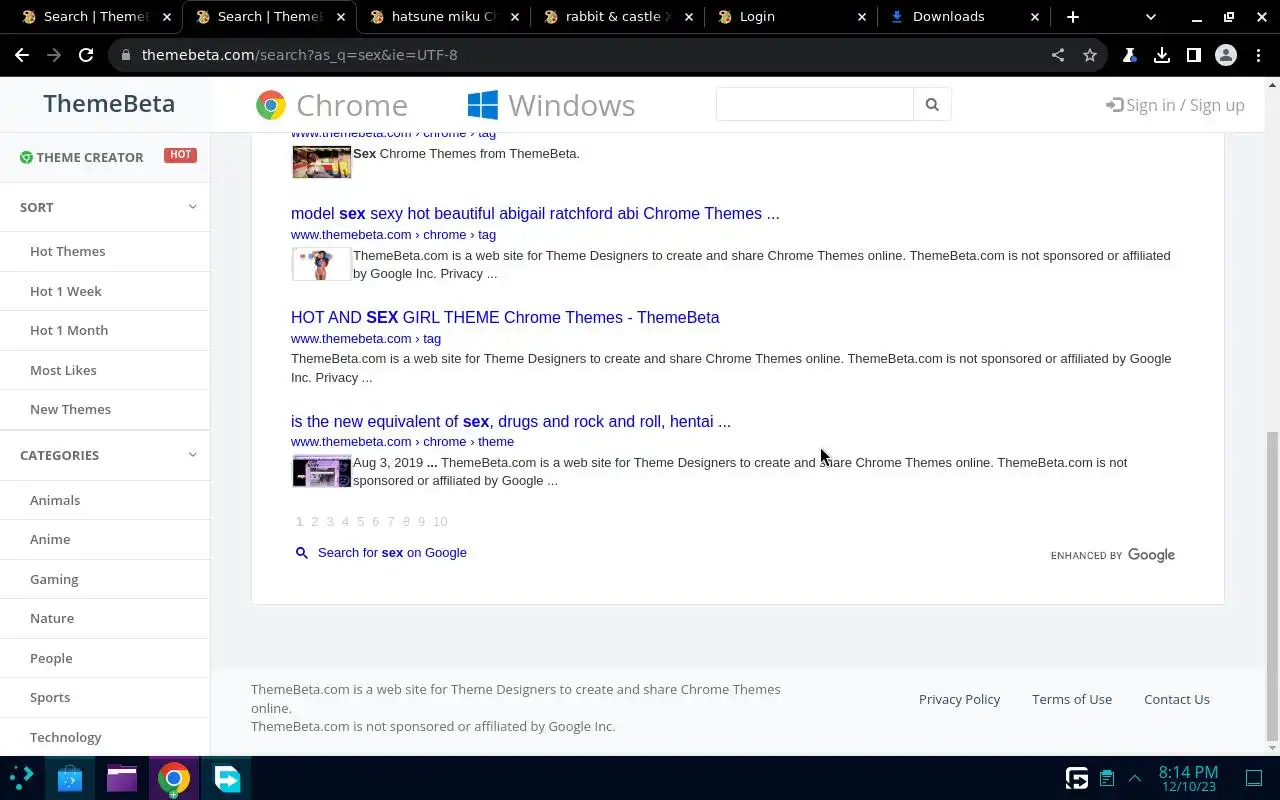Open the Anime category
Image resolution: width=1280 pixels, height=800 pixels.
pos(50,539)
